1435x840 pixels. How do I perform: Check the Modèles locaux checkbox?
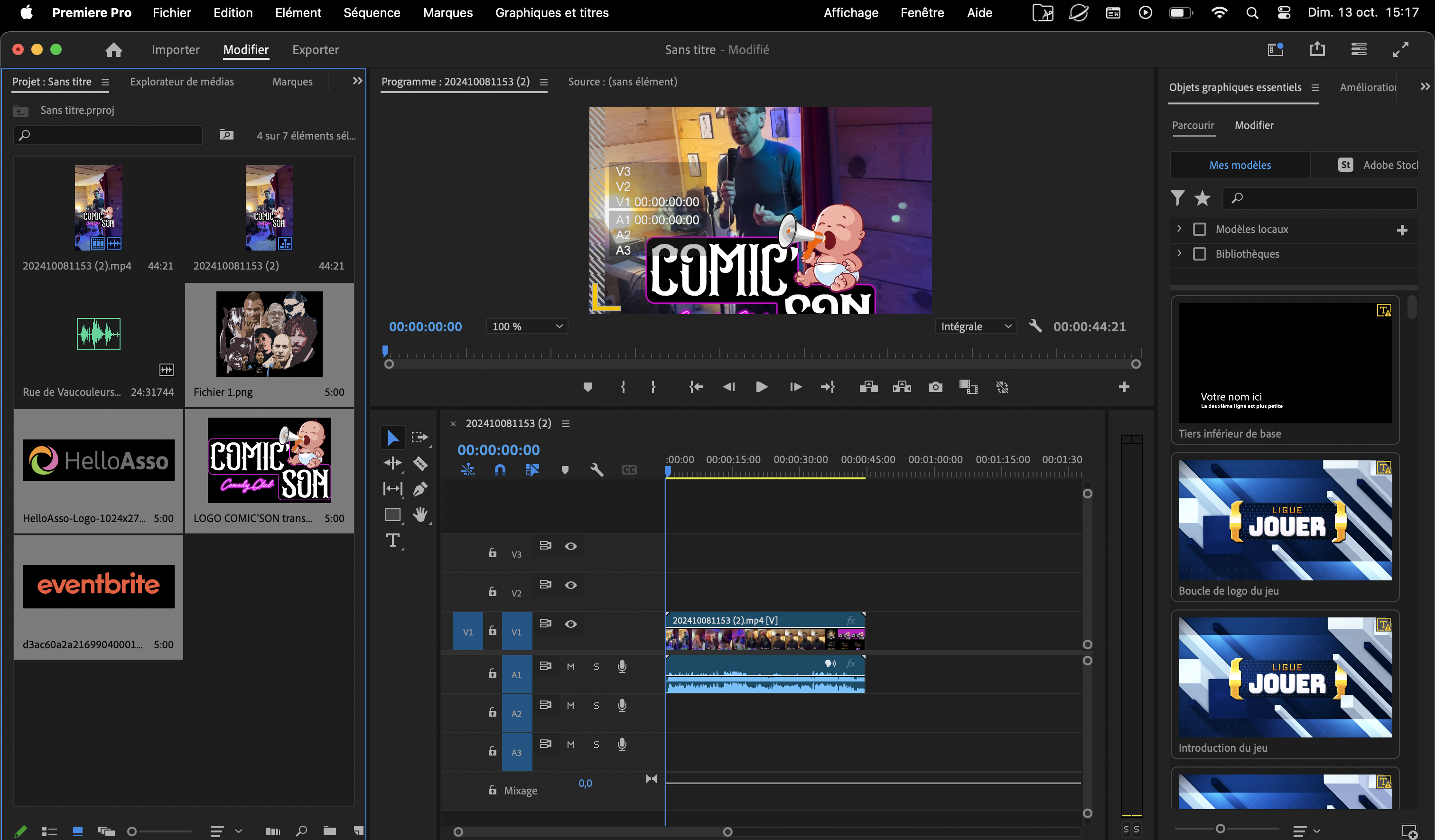click(x=1199, y=229)
